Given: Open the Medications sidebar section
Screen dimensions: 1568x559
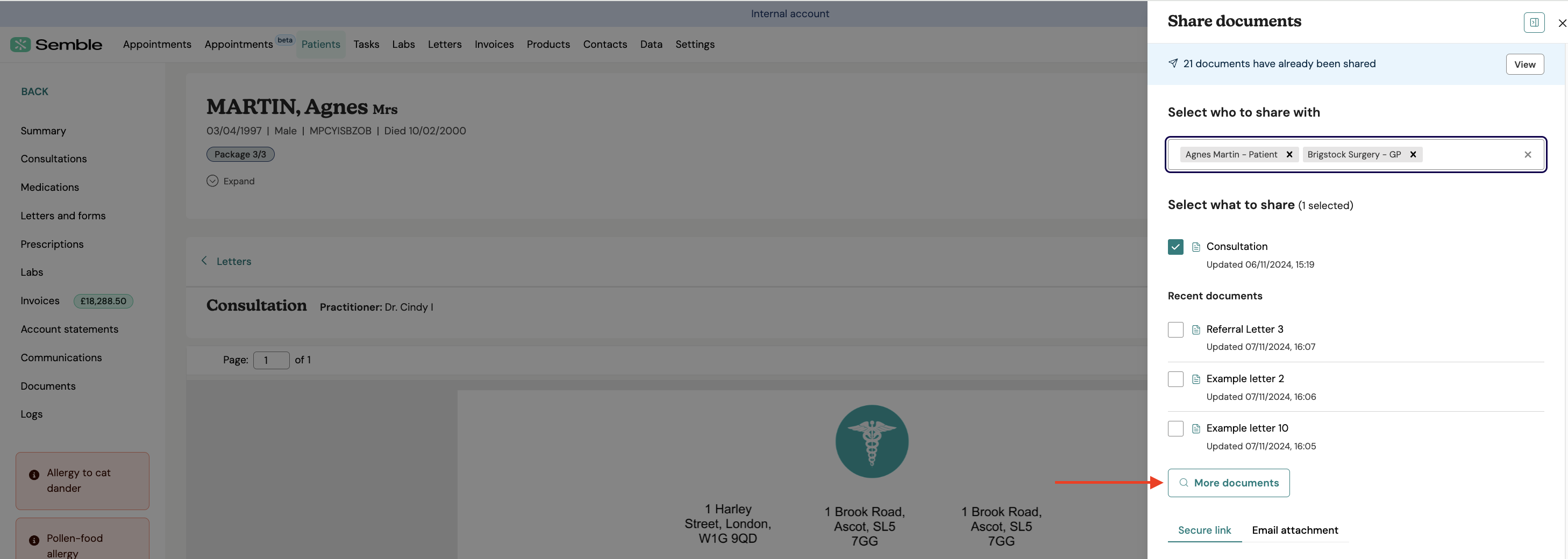Looking at the screenshot, I should (x=50, y=188).
